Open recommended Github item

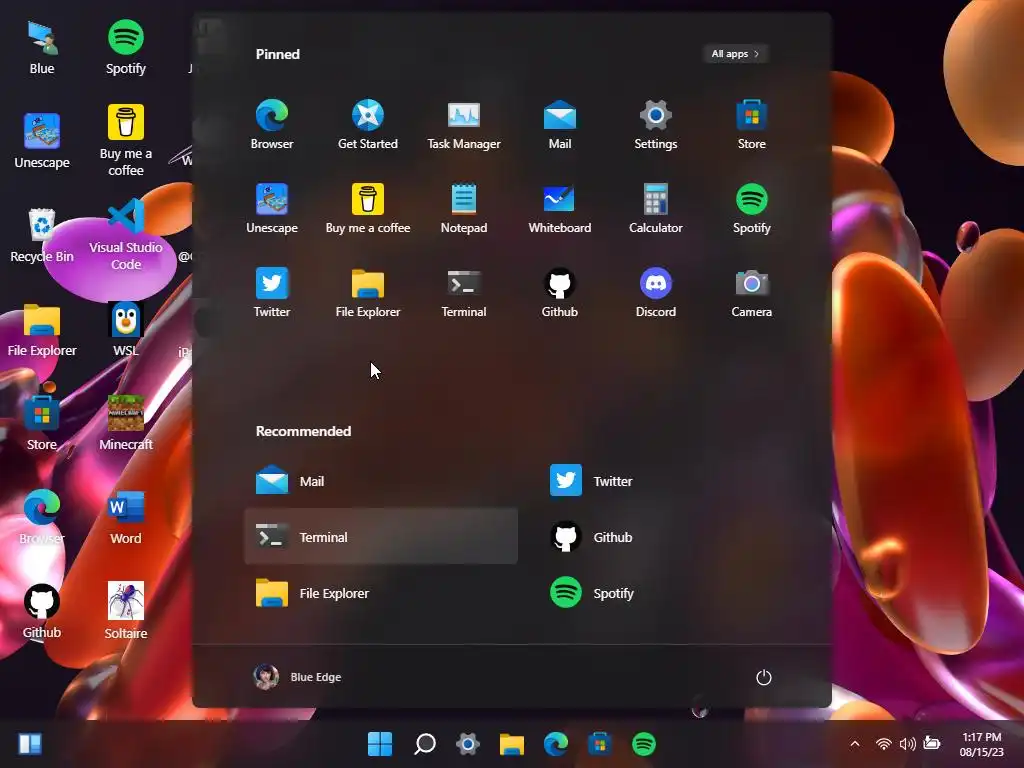[x=675, y=537]
